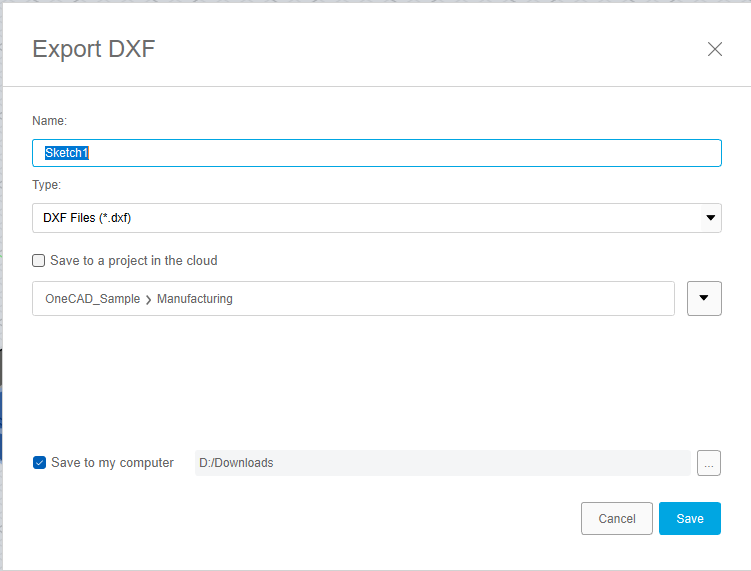Viewport: 751px width, 571px height.
Task: Cancel the DXF export
Action: pyautogui.click(x=617, y=518)
